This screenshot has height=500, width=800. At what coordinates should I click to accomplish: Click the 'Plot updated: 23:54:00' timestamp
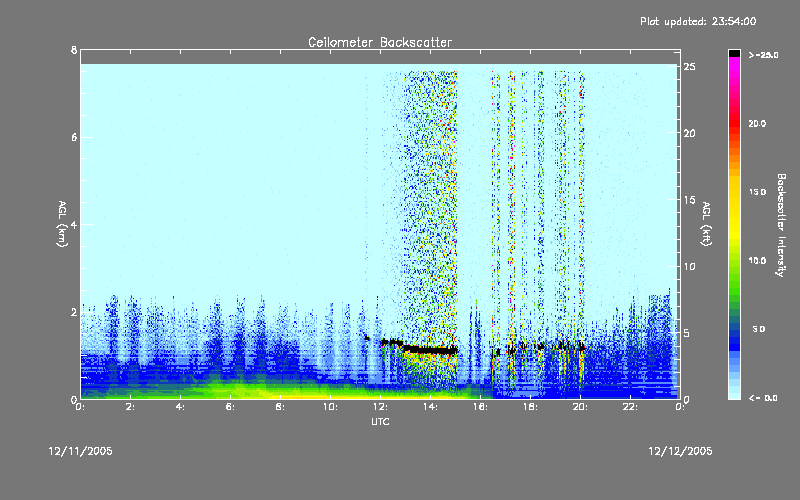pos(698,21)
